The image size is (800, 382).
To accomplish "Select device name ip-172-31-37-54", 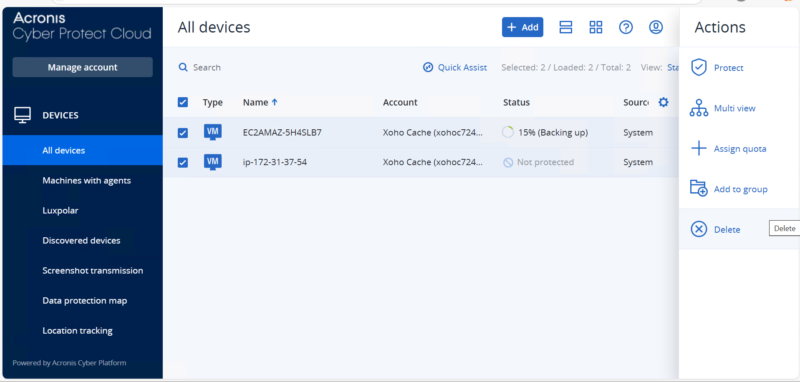I will (x=275, y=163).
